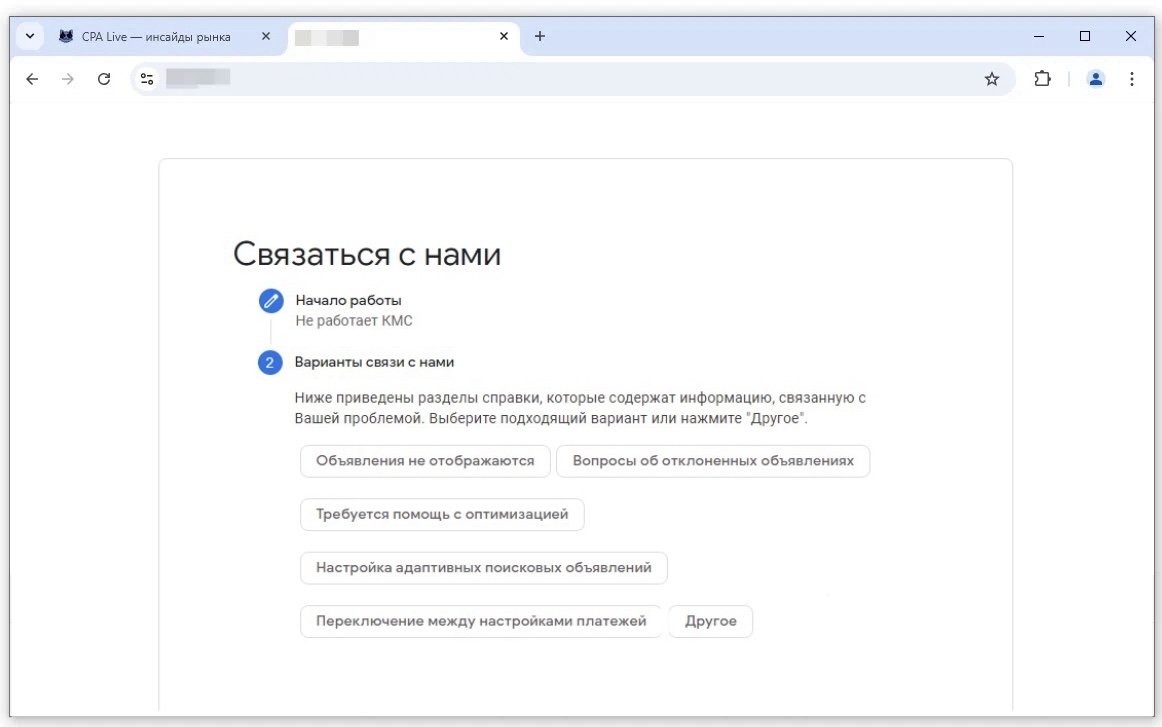Click the 'Варианты связи с нами' heading

click(374, 362)
